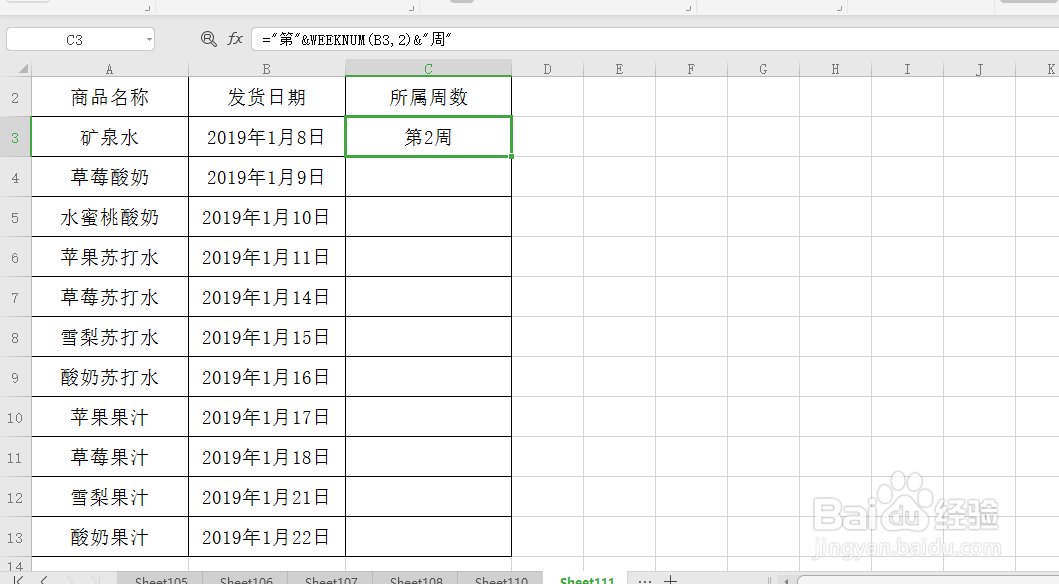The width and height of the screenshot is (1059, 584).
Task: Select row 8 header
Action: [x=16, y=337]
